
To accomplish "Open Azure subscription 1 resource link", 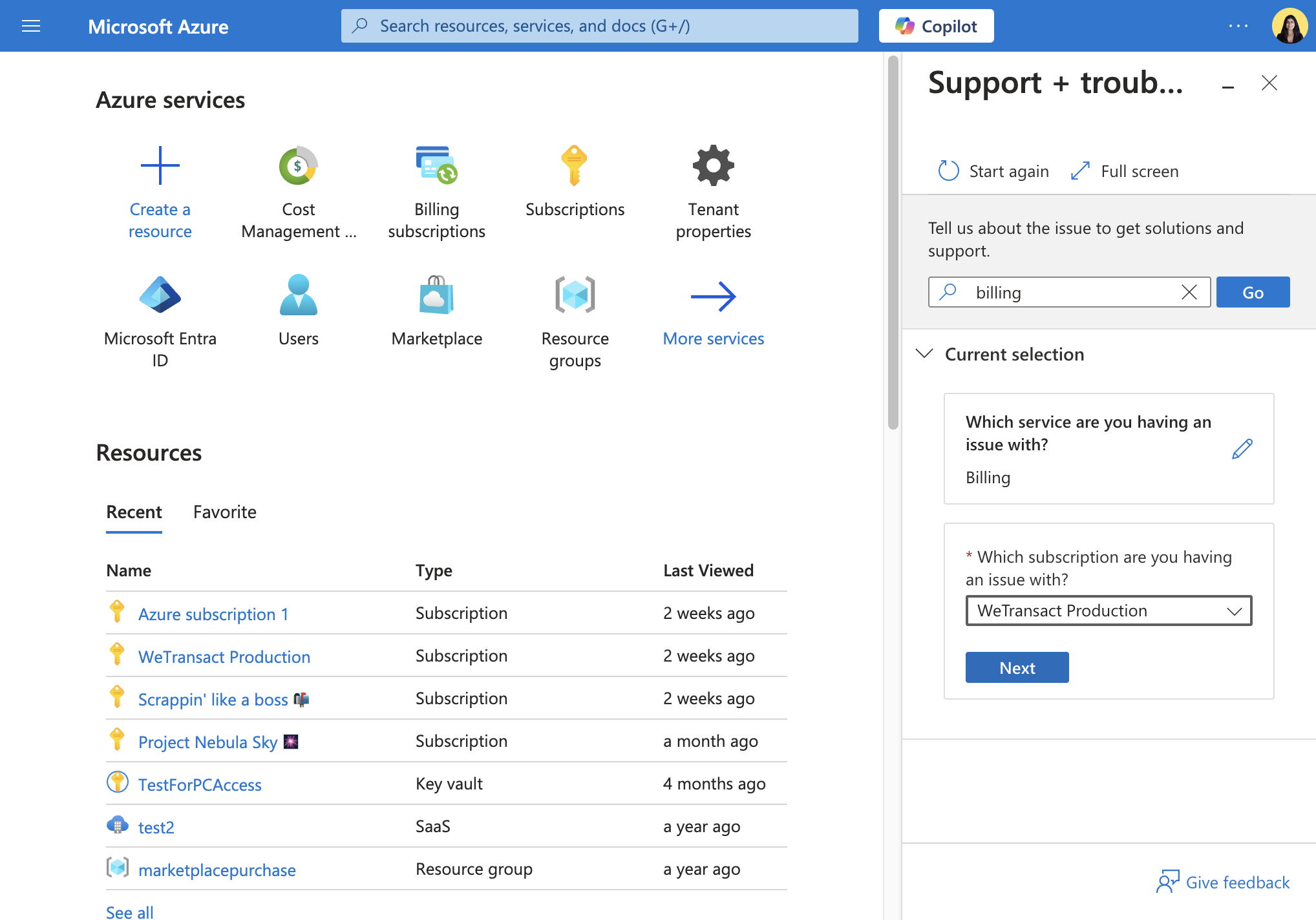I will coord(213,614).
